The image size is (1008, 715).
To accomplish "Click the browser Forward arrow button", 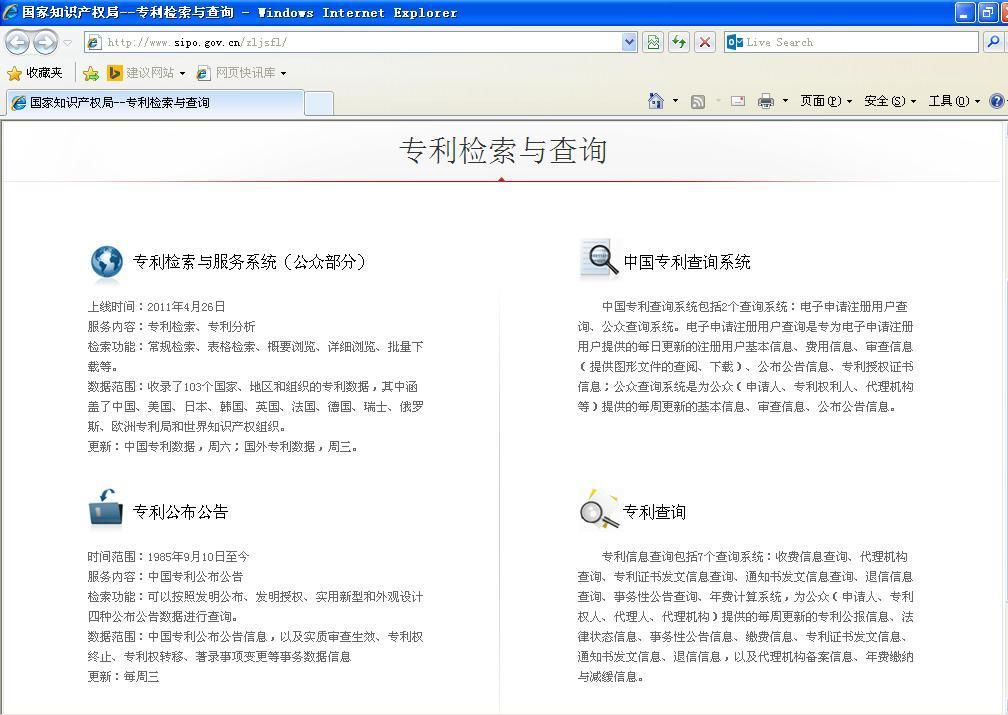I will [x=45, y=42].
